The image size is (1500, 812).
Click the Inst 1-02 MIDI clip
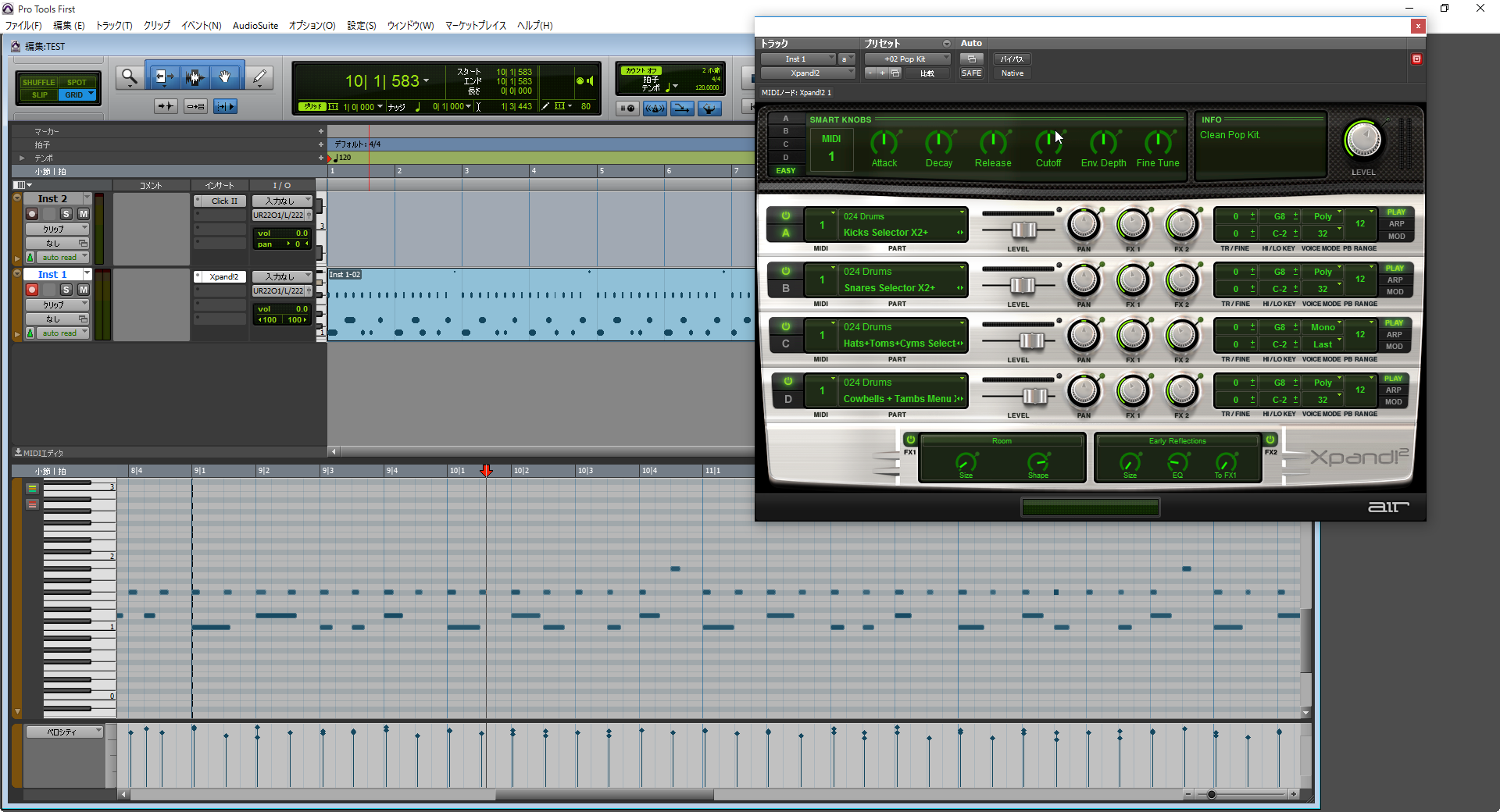pyautogui.click(x=541, y=304)
